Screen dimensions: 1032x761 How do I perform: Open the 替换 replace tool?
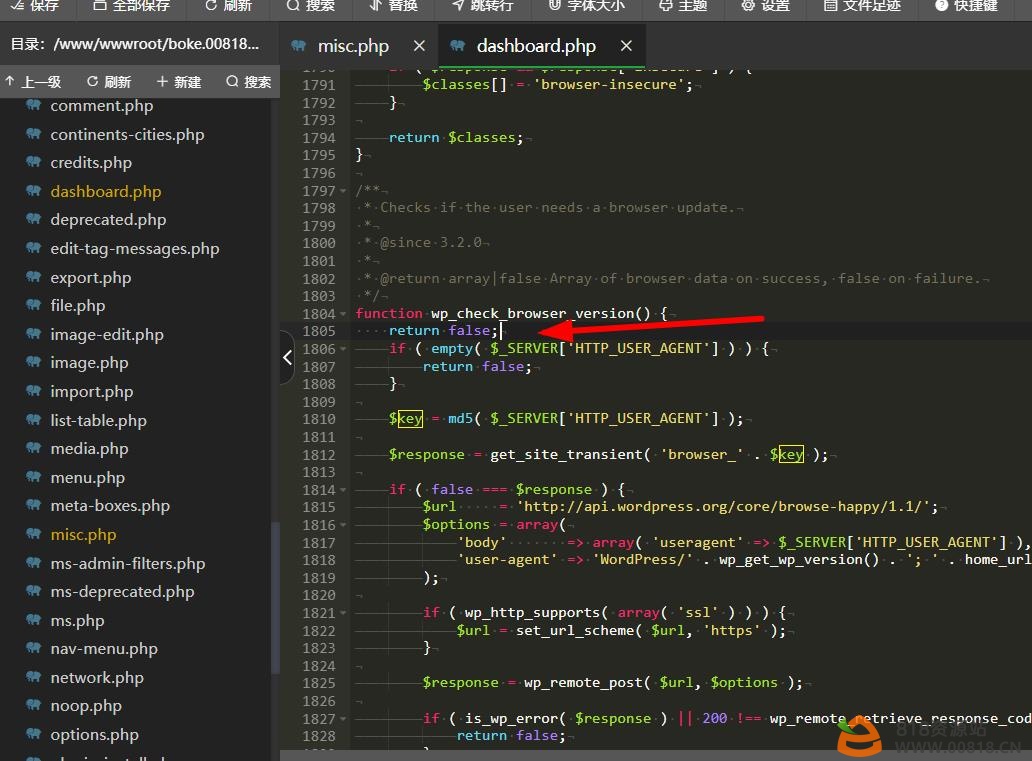pyautogui.click(x=394, y=6)
